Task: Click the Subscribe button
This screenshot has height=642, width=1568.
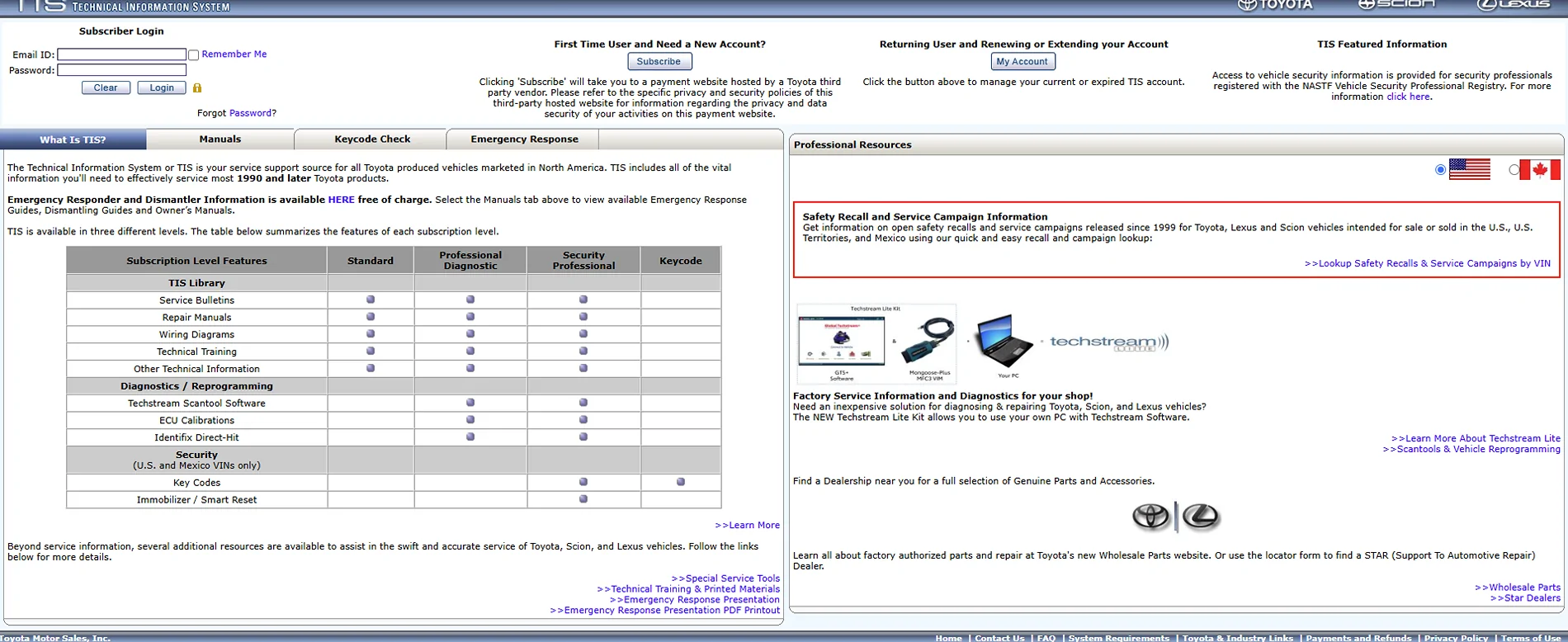Action: coord(659,61)
